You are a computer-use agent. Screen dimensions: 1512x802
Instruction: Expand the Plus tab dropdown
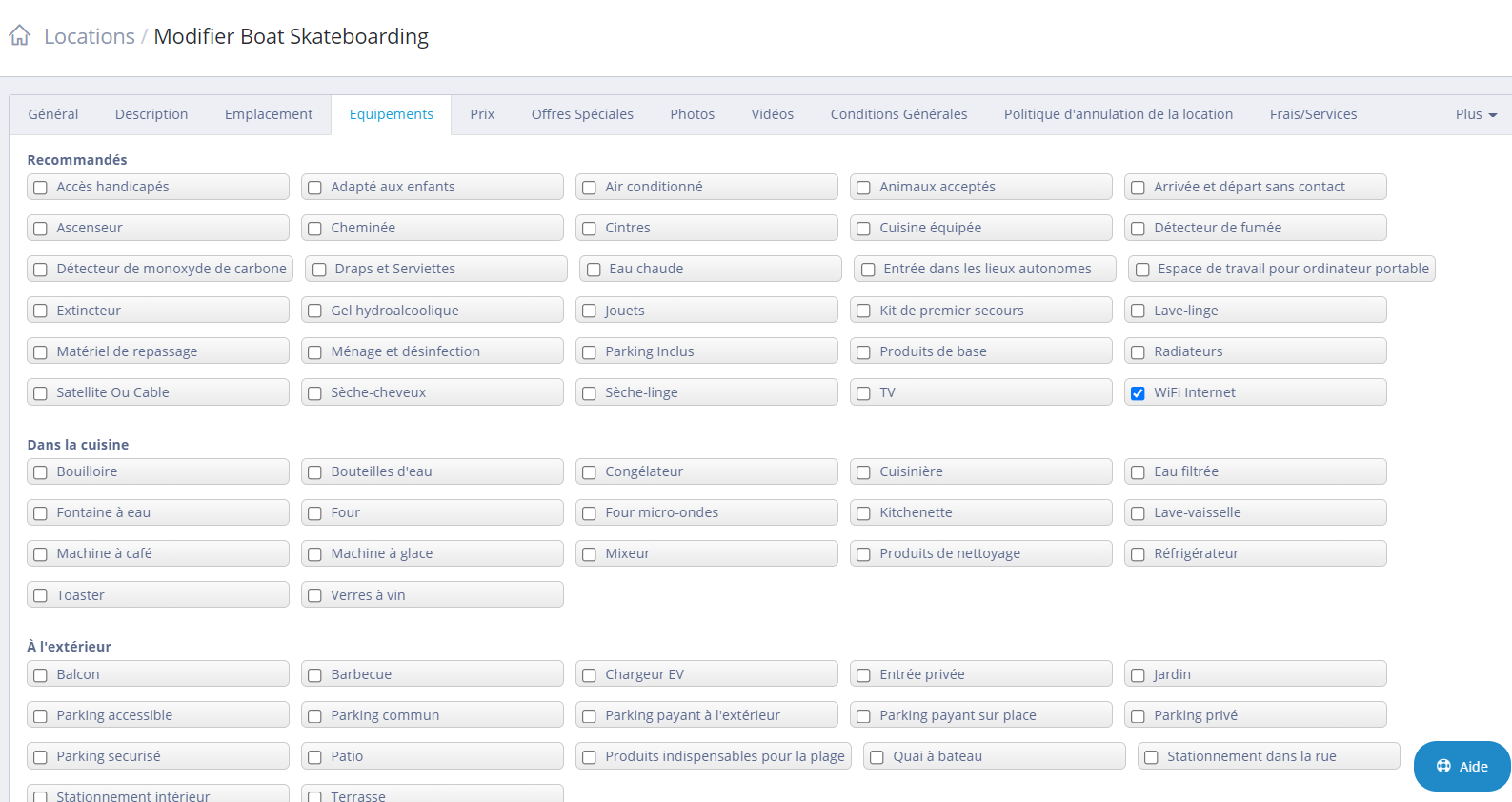pyautogui.click(x=1476, y=114)
